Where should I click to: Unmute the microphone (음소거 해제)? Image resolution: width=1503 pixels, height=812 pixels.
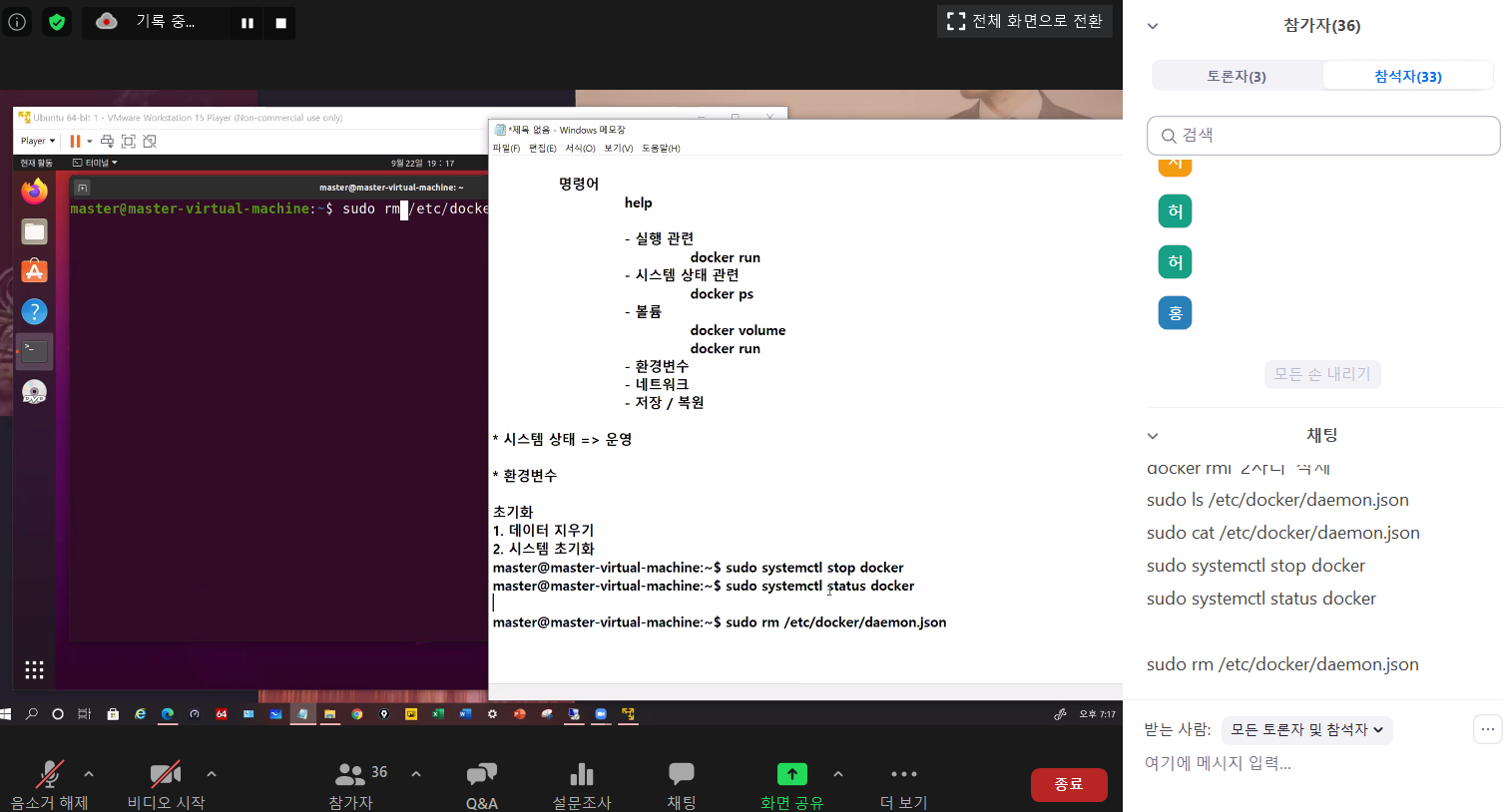click(49, 775)
